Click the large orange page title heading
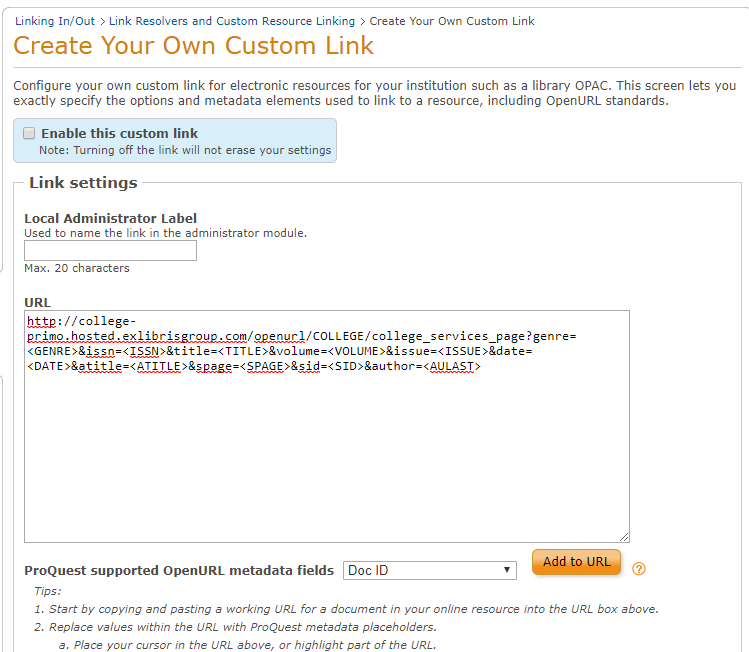The image size is (749, 652). 193,46
